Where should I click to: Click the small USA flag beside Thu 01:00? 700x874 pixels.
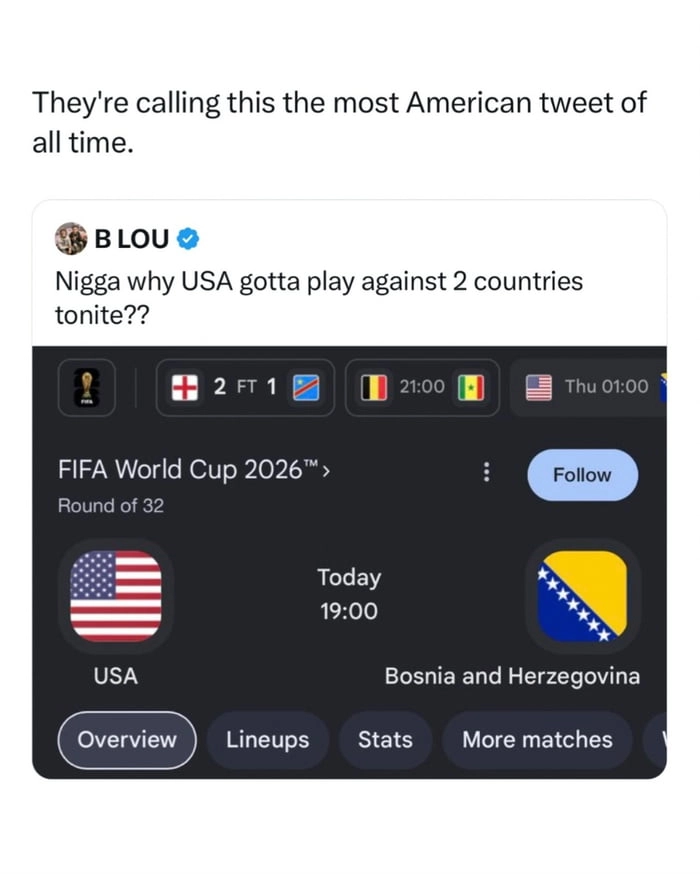coord(539,387)
